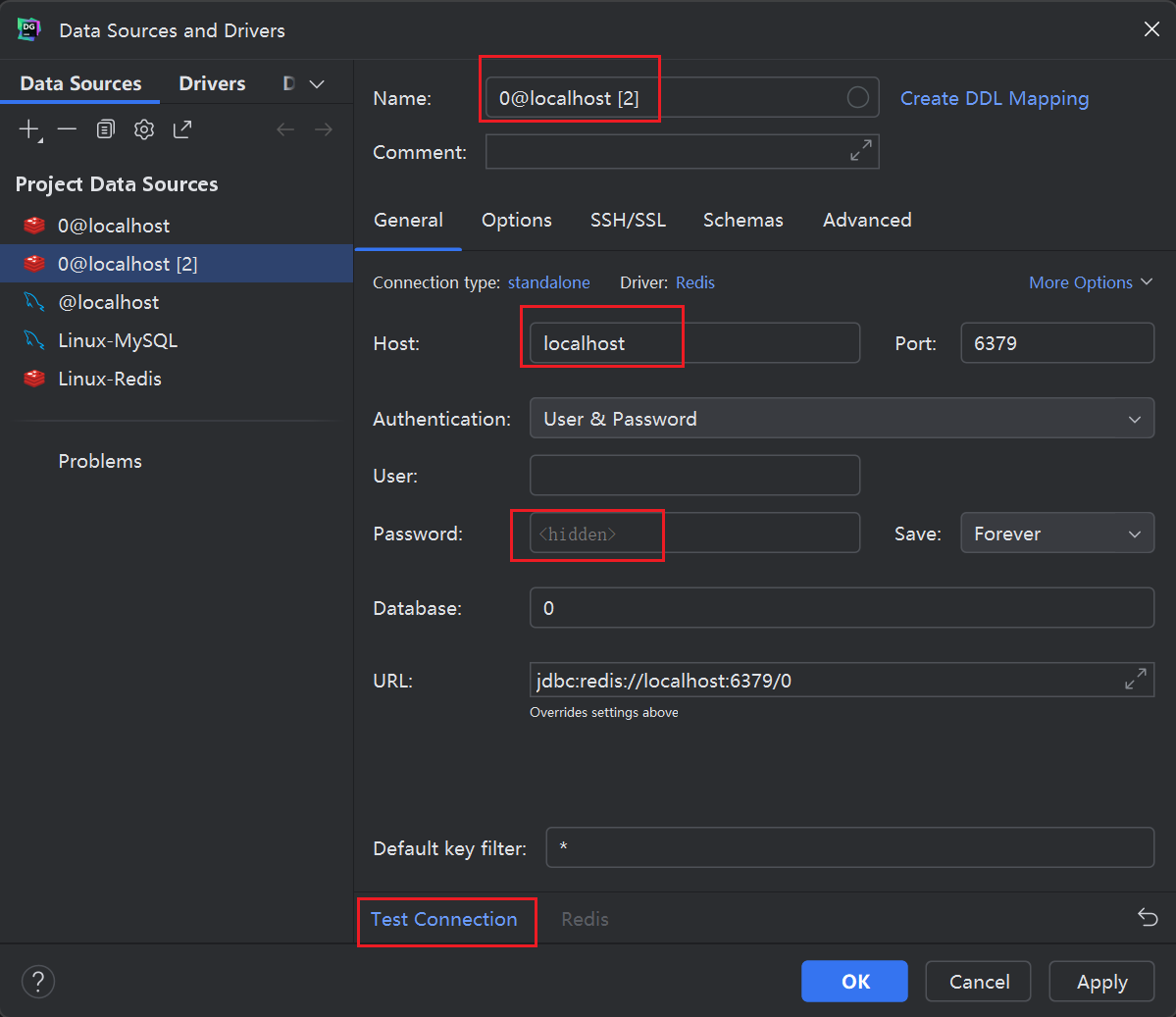Click the Apply button
1176x1017 pixels.
point(1101,981)
